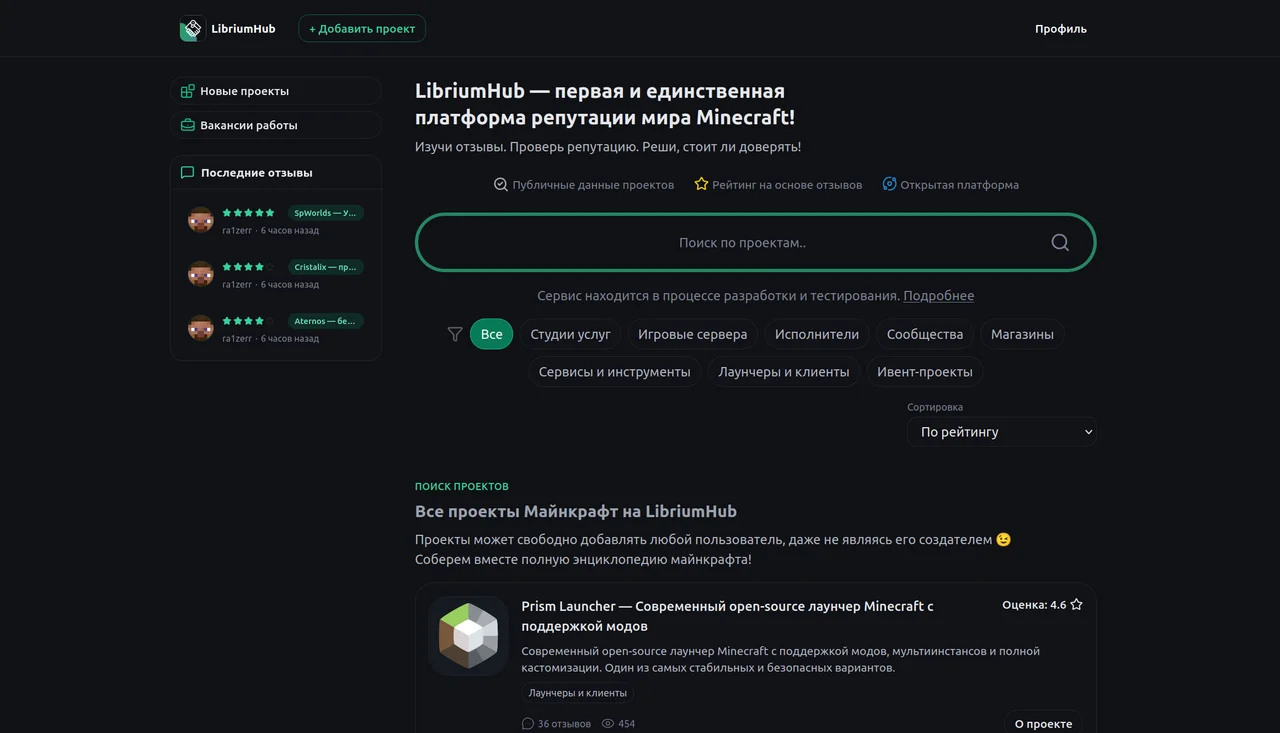Click the avatar beside the Cristalix review
The width and height of the screenshot is (1280, 733).
click(x=201, y=274)
